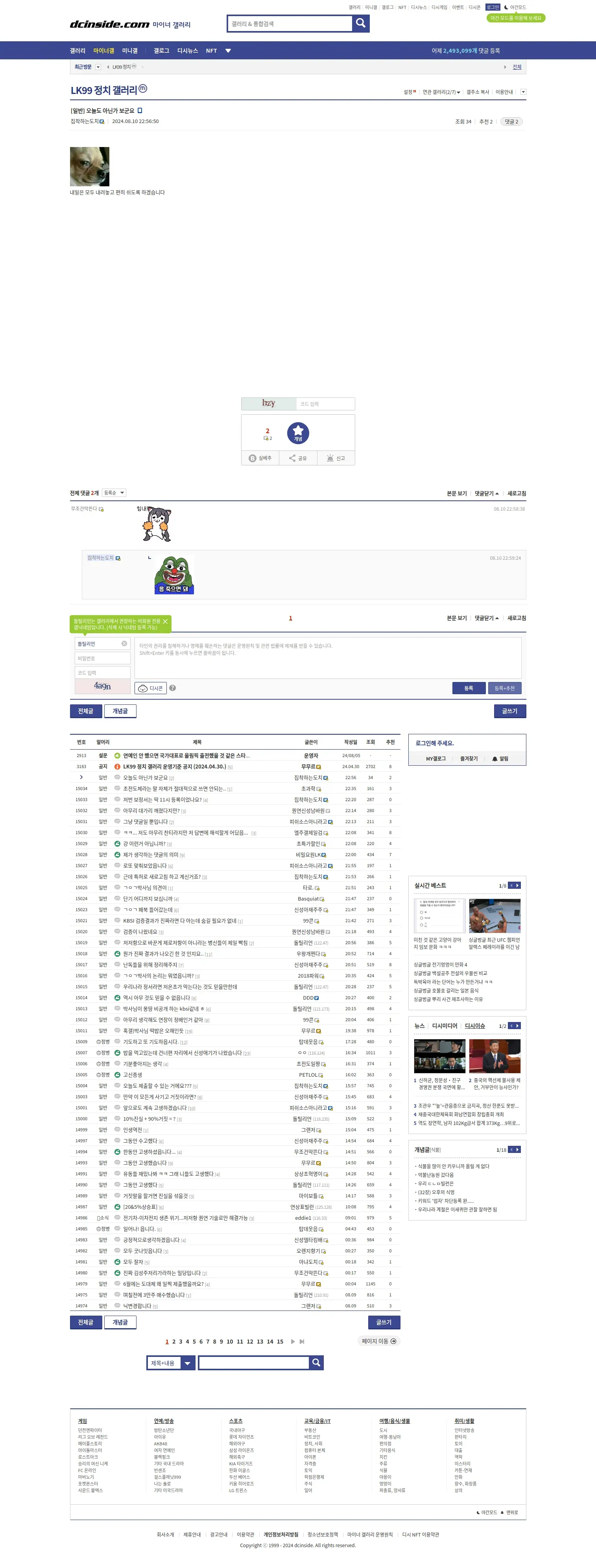Screen dimensions: 596x1568
Task: Click the cheering cat dccon image
Action: point(157,525)
